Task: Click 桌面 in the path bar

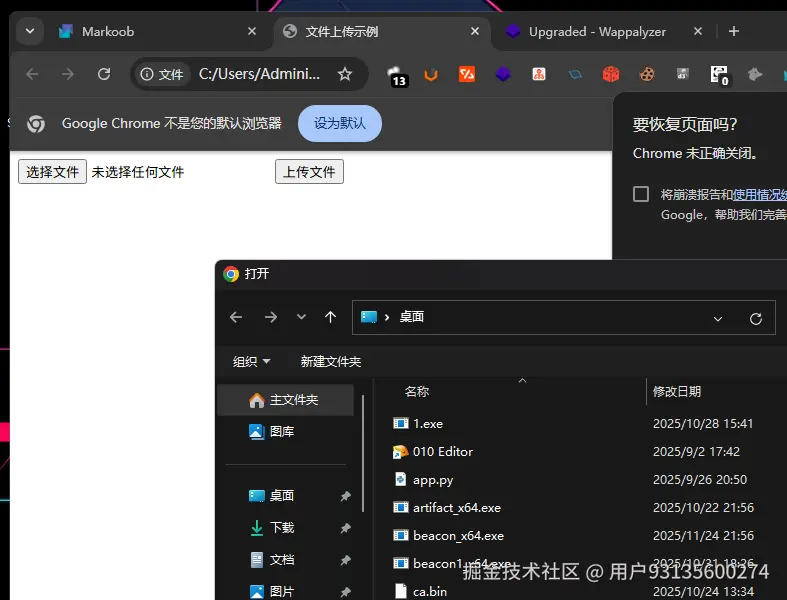Action: coord(412,317)
